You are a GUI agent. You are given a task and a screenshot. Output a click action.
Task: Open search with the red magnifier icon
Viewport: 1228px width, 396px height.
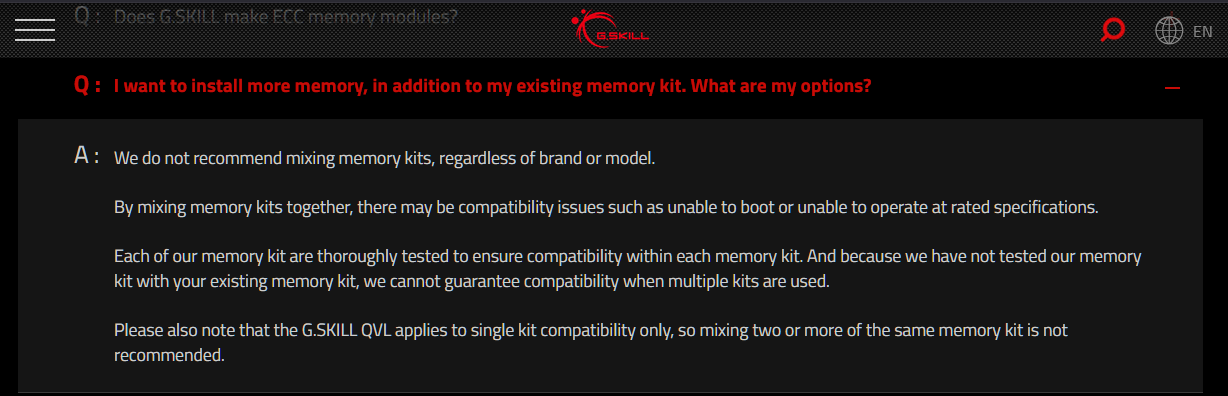tap(1111, 30)
